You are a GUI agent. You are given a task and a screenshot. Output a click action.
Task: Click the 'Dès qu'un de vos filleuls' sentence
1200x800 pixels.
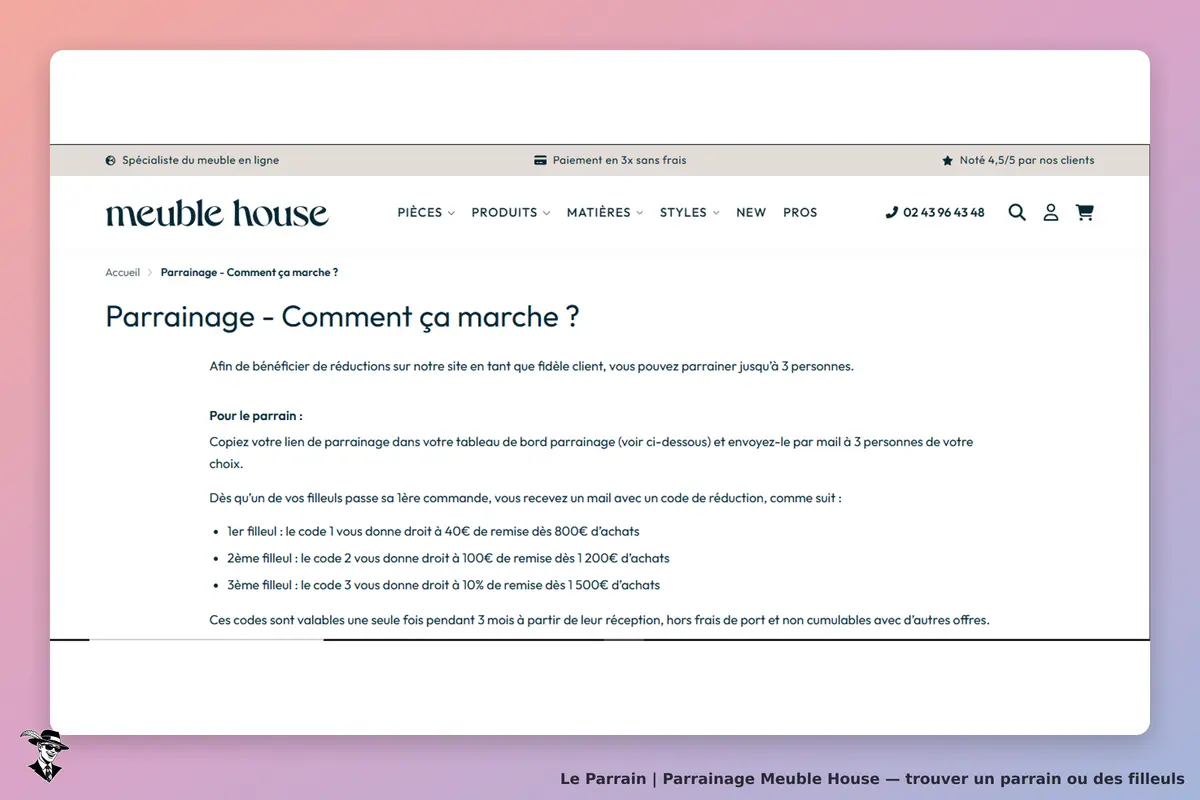(525, 497)
